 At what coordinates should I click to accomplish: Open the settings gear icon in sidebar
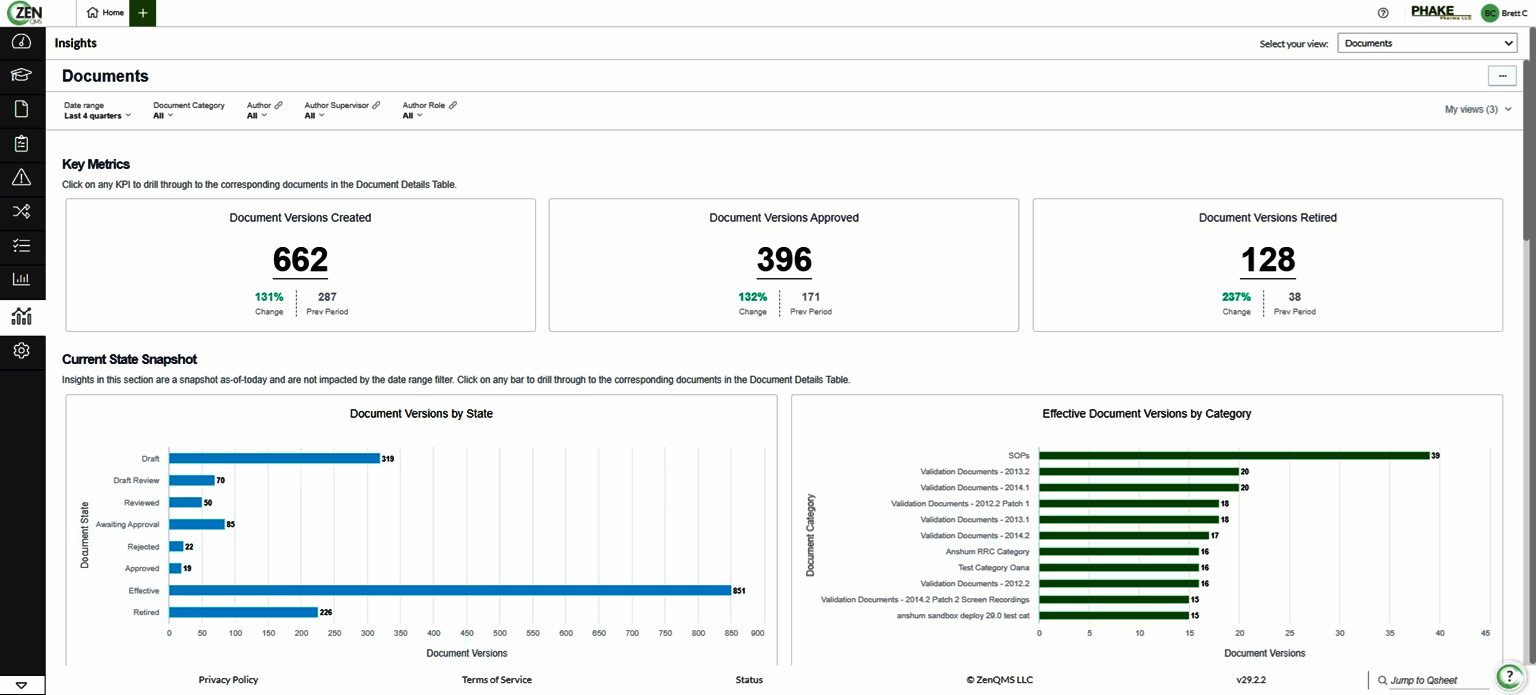click(22, 350)
